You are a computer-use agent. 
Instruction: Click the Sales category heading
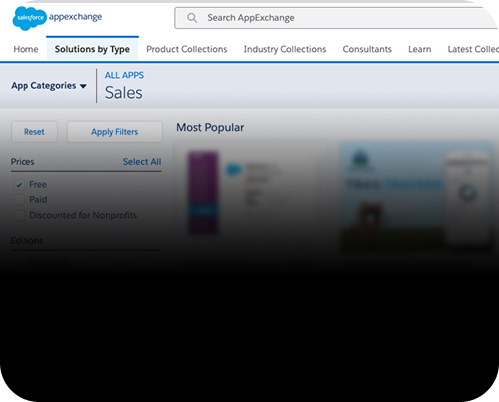click(124, 93)
